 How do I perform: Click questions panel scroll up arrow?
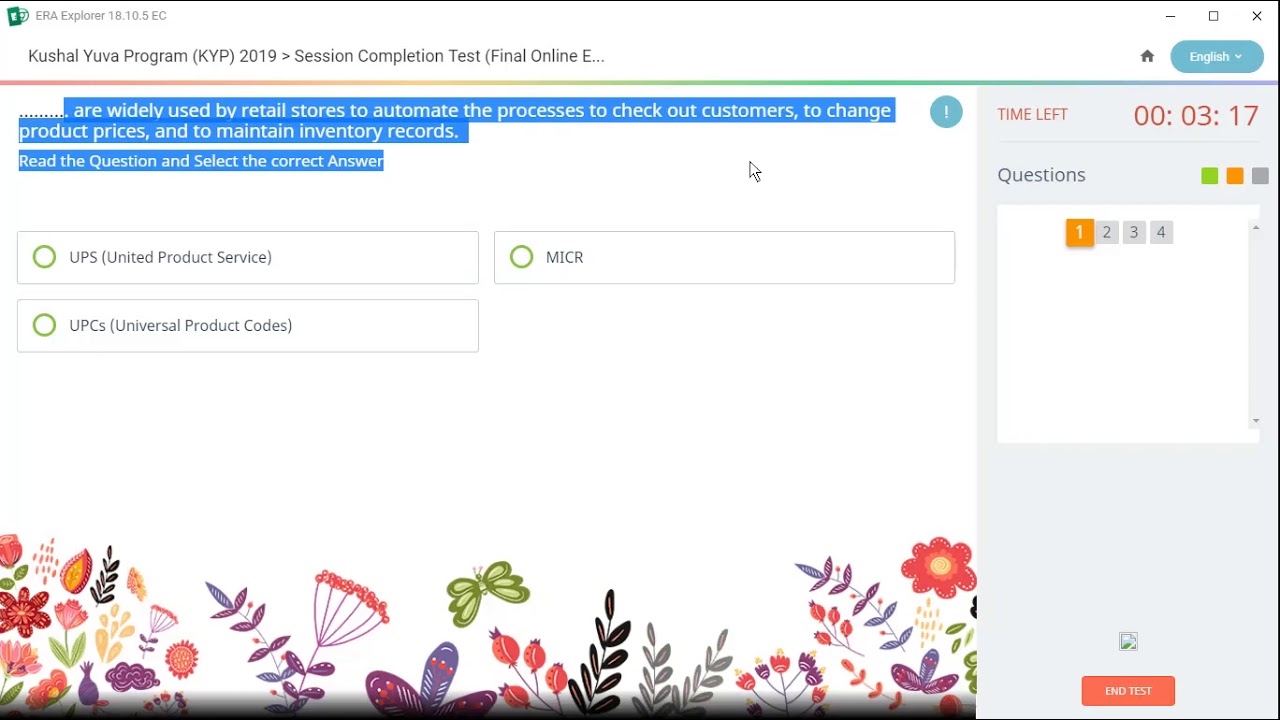click(x=1256, y=228)
